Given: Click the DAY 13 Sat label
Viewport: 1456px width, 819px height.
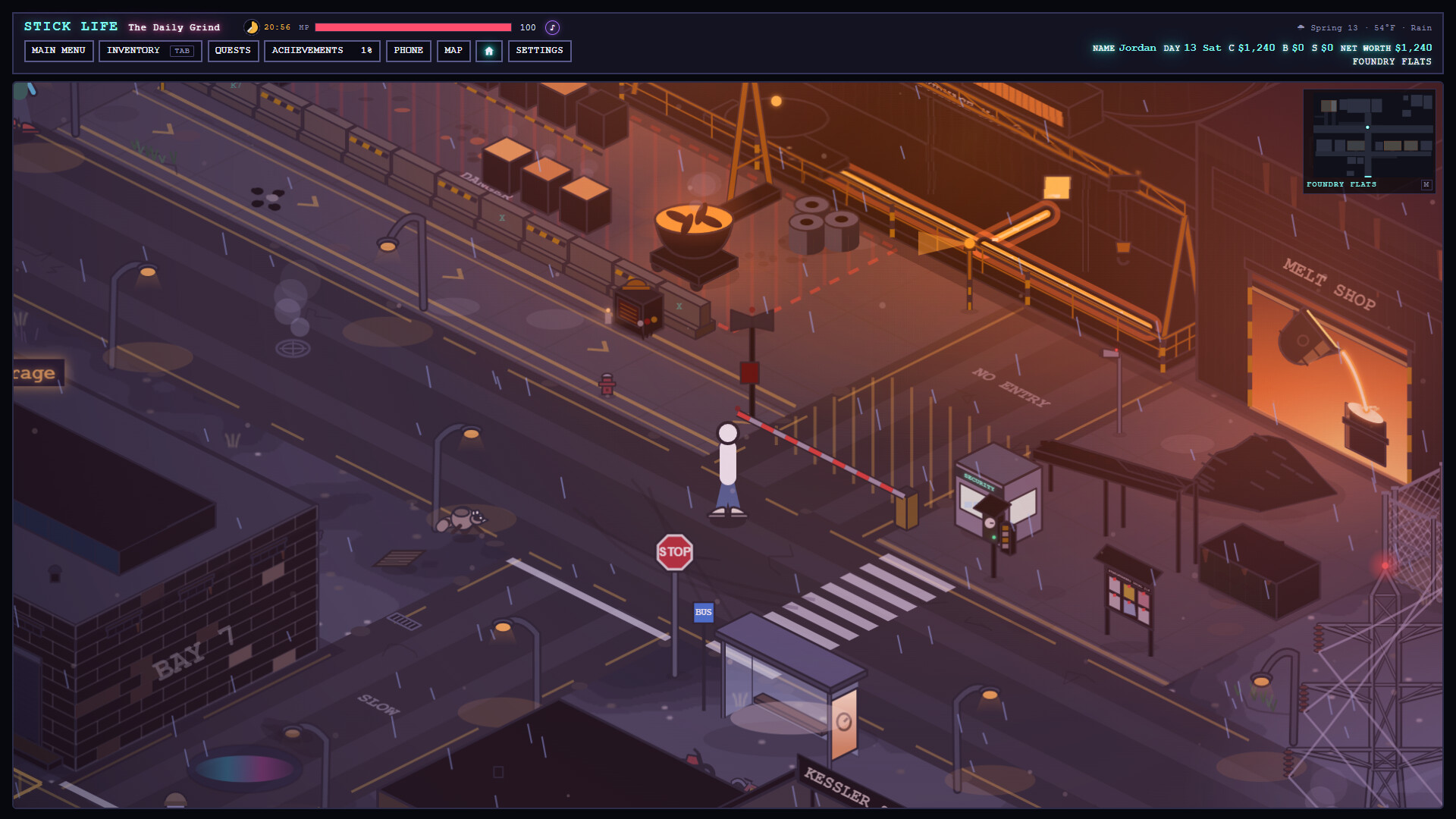Looking at the screenshot, I should [x=1193, y=48].
